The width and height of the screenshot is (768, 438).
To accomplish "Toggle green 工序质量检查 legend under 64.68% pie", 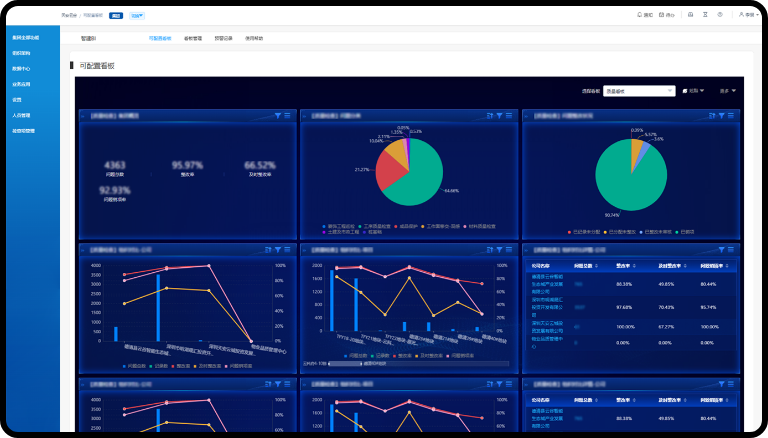I will (375, 226).
